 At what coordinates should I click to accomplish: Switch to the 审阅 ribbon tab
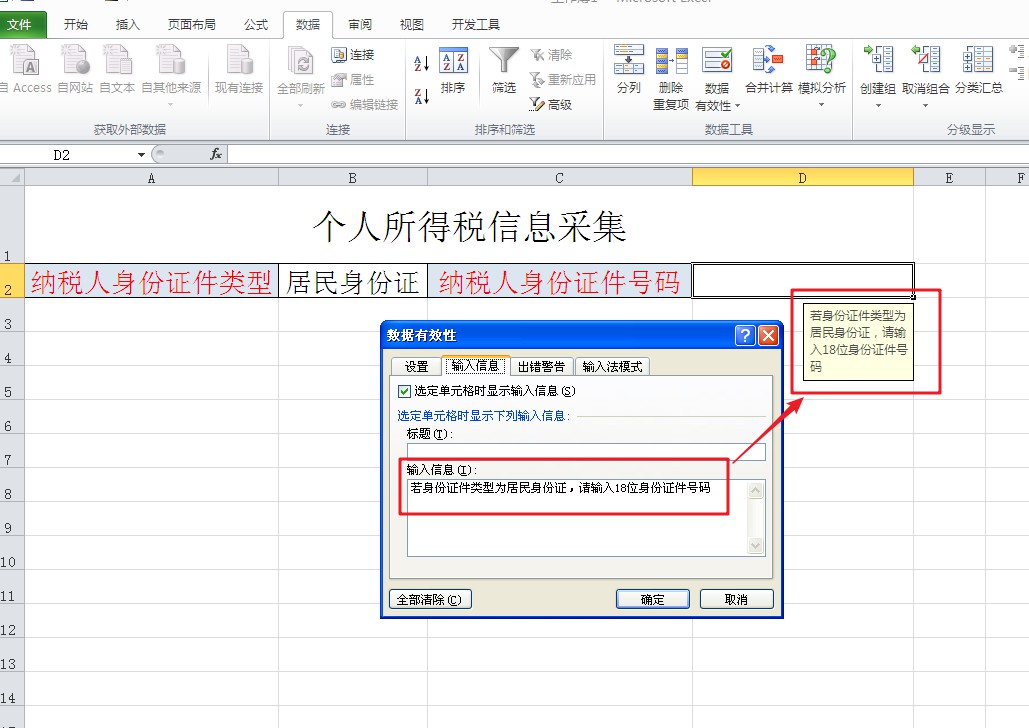360,24
